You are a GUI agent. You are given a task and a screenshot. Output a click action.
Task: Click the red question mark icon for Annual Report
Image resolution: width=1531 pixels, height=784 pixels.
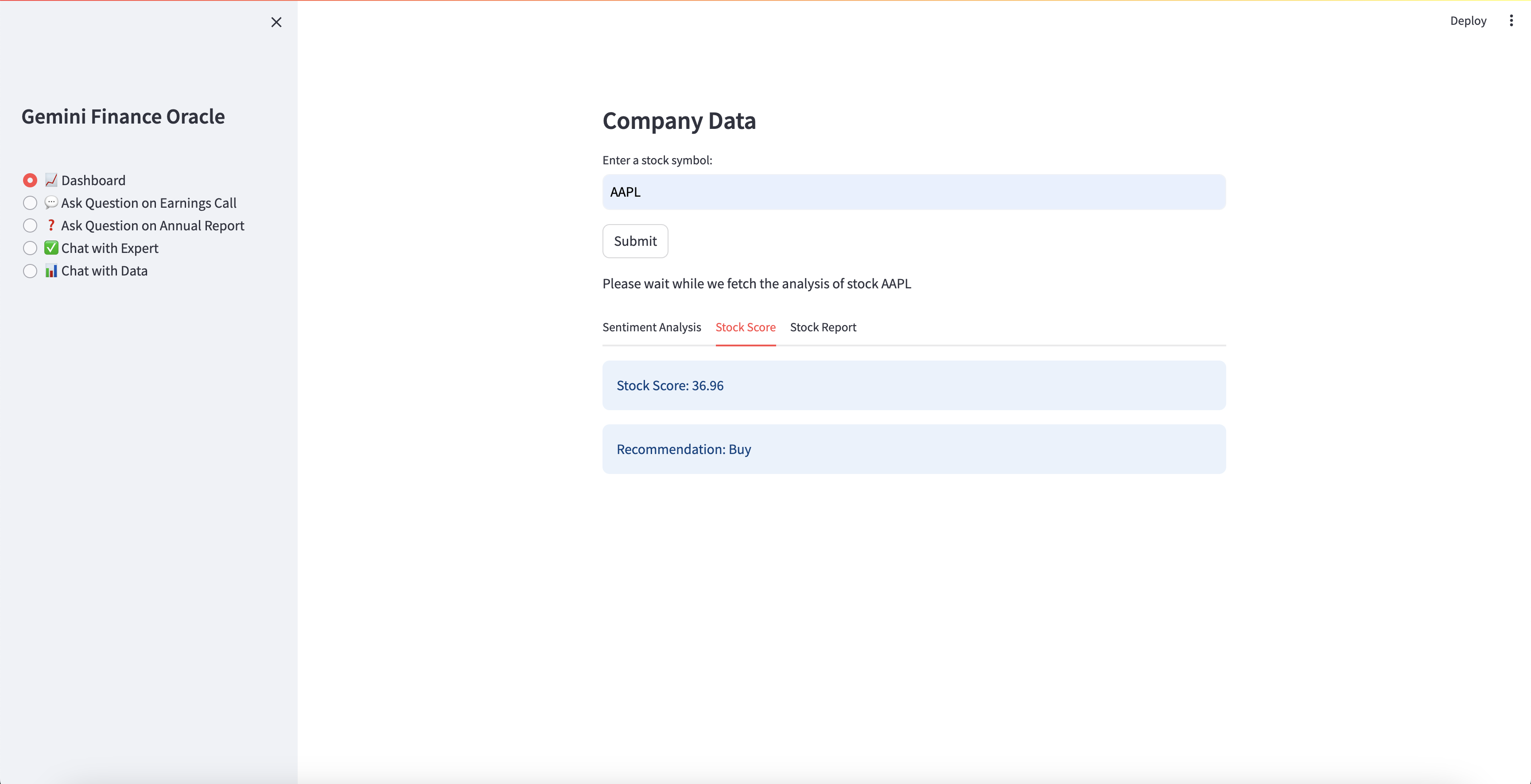(51, 225)
